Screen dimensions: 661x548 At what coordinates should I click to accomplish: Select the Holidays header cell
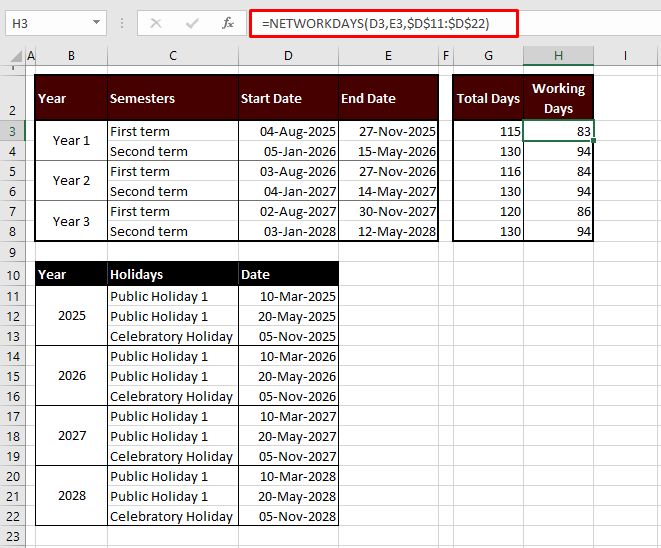(x=172, y=274)
